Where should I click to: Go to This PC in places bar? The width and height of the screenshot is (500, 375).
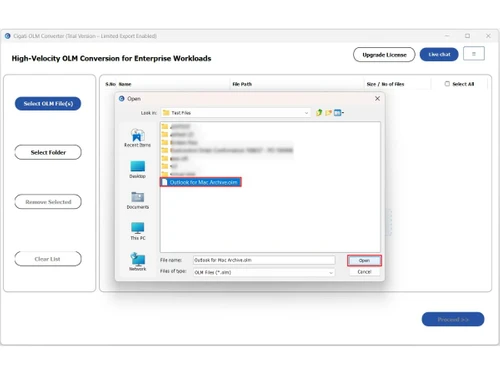coord(138,231)
